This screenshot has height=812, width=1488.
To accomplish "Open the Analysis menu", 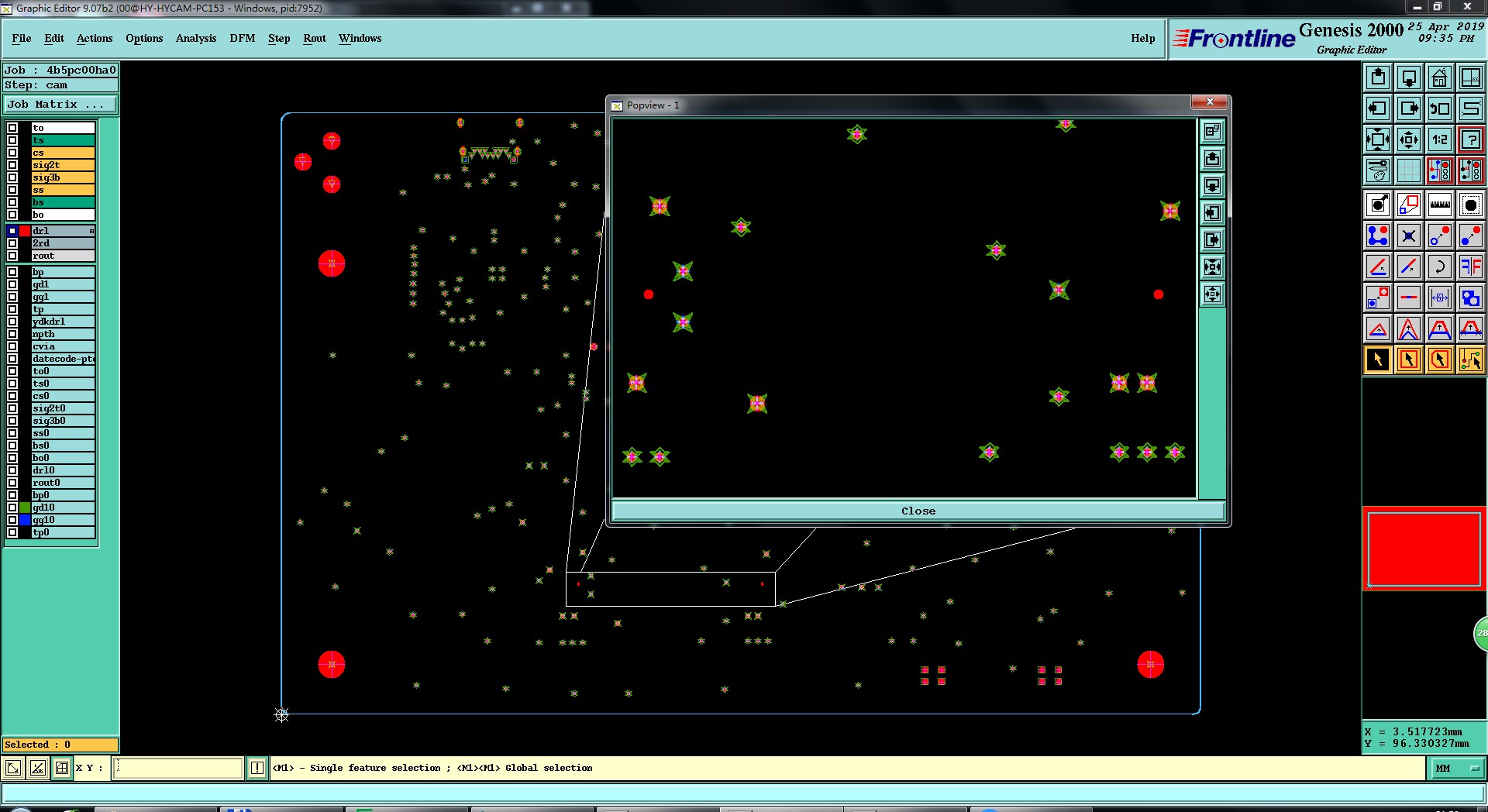I will click(x=196, y=38).
